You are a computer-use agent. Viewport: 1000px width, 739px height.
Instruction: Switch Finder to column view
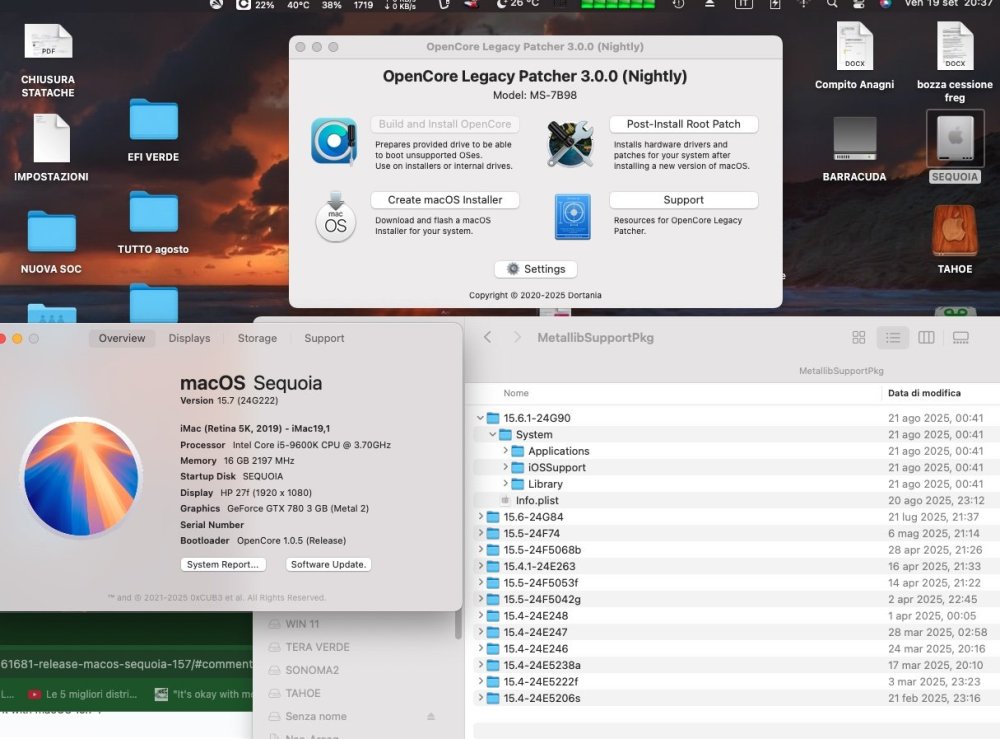tap(926, 337)
